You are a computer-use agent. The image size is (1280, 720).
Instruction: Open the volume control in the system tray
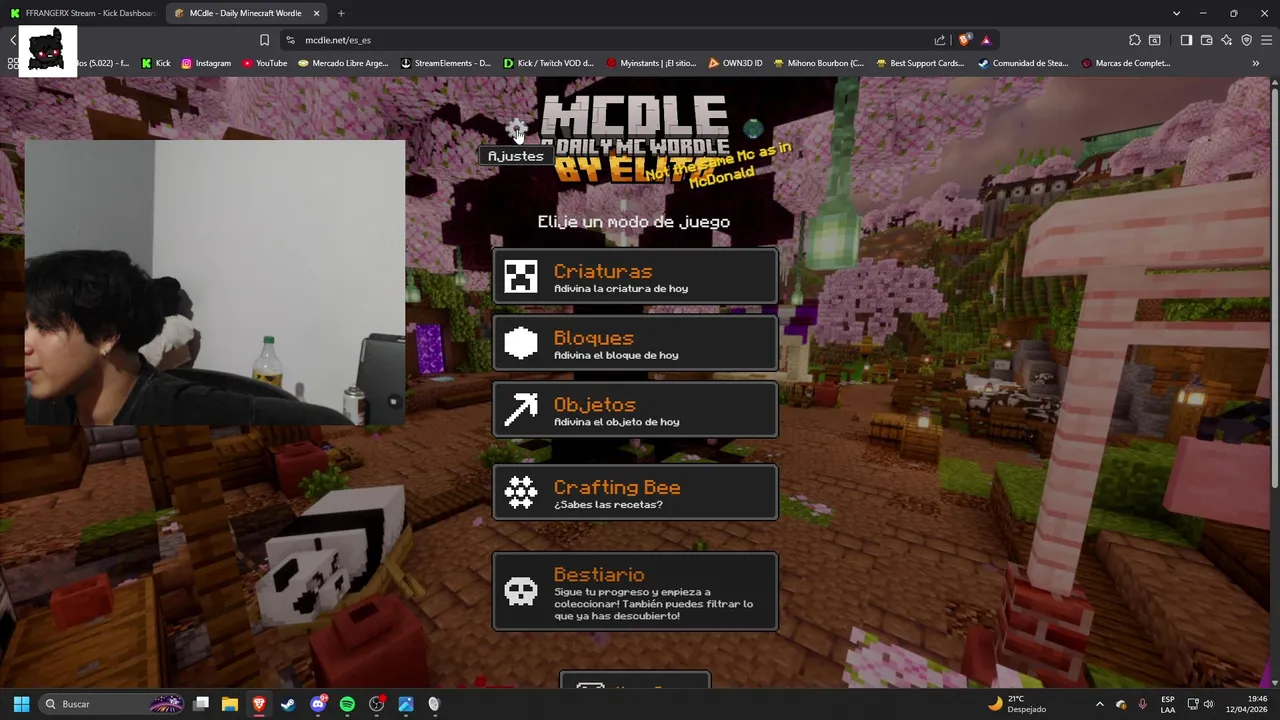pos(1208,704)
